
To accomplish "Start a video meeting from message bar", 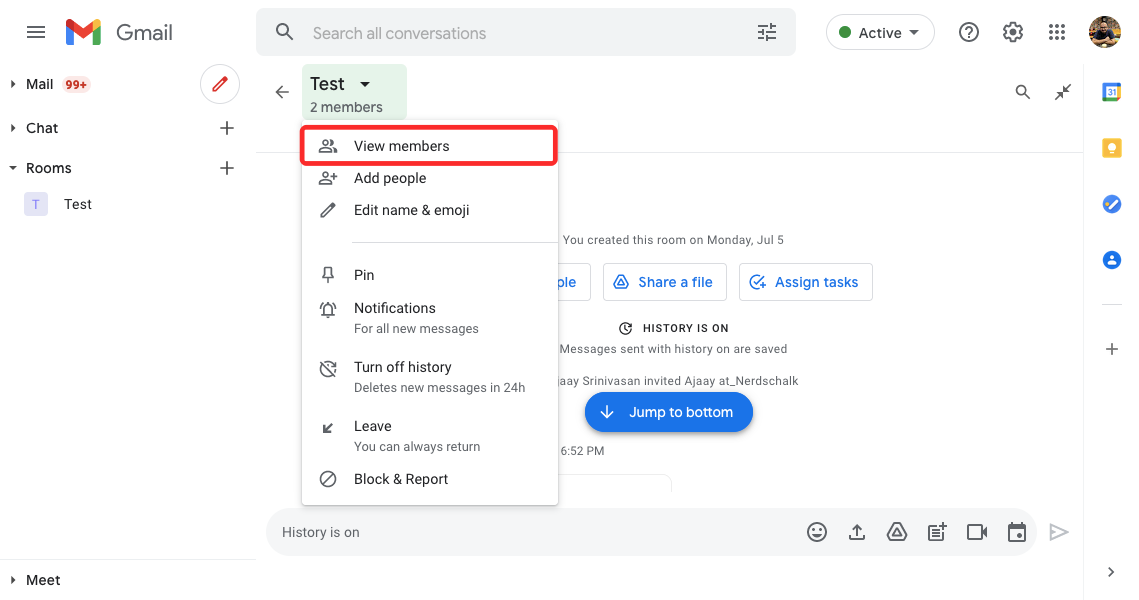I will (x=977, y=533).
